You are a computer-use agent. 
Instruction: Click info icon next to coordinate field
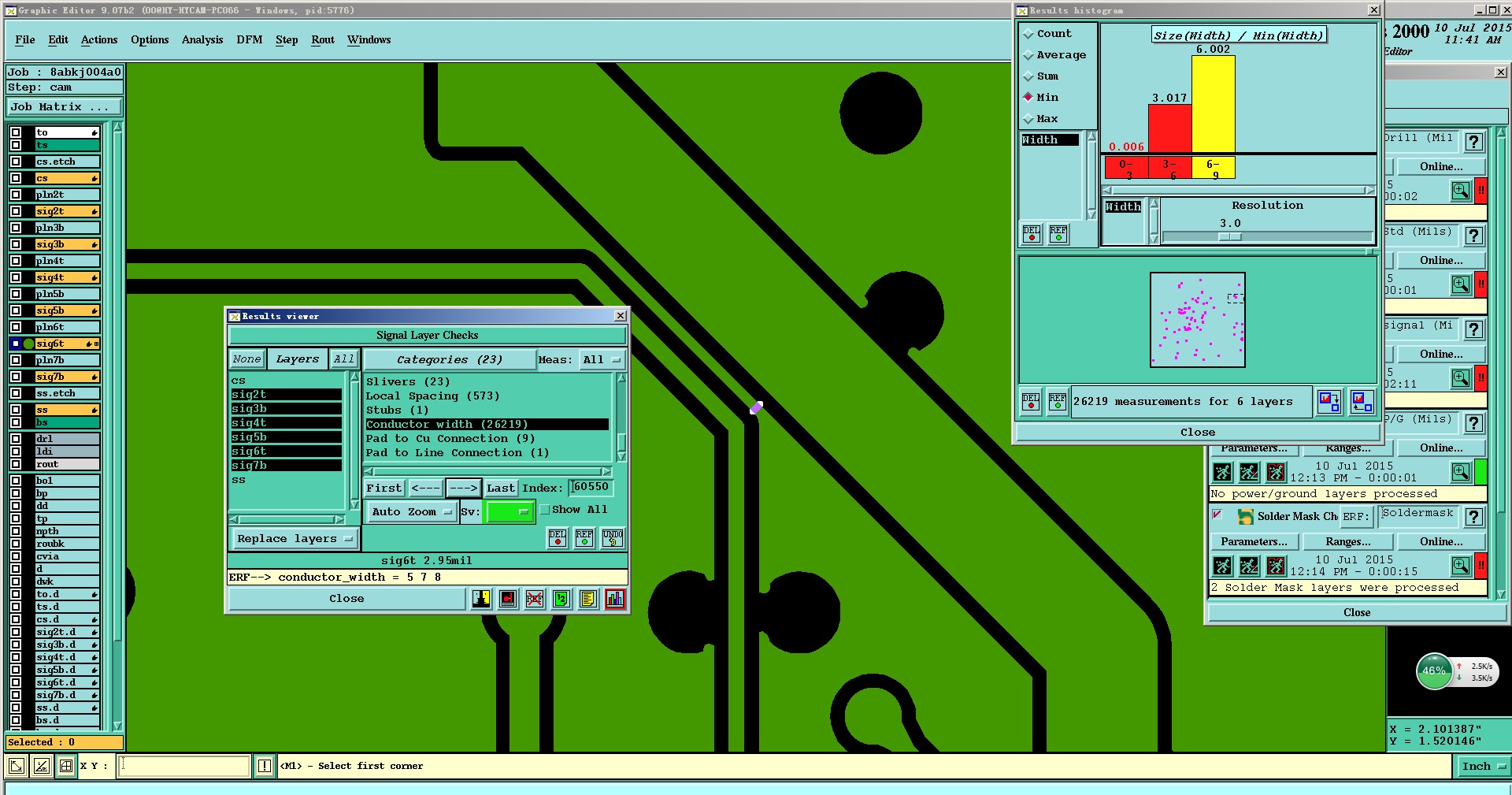pos(265,766)
